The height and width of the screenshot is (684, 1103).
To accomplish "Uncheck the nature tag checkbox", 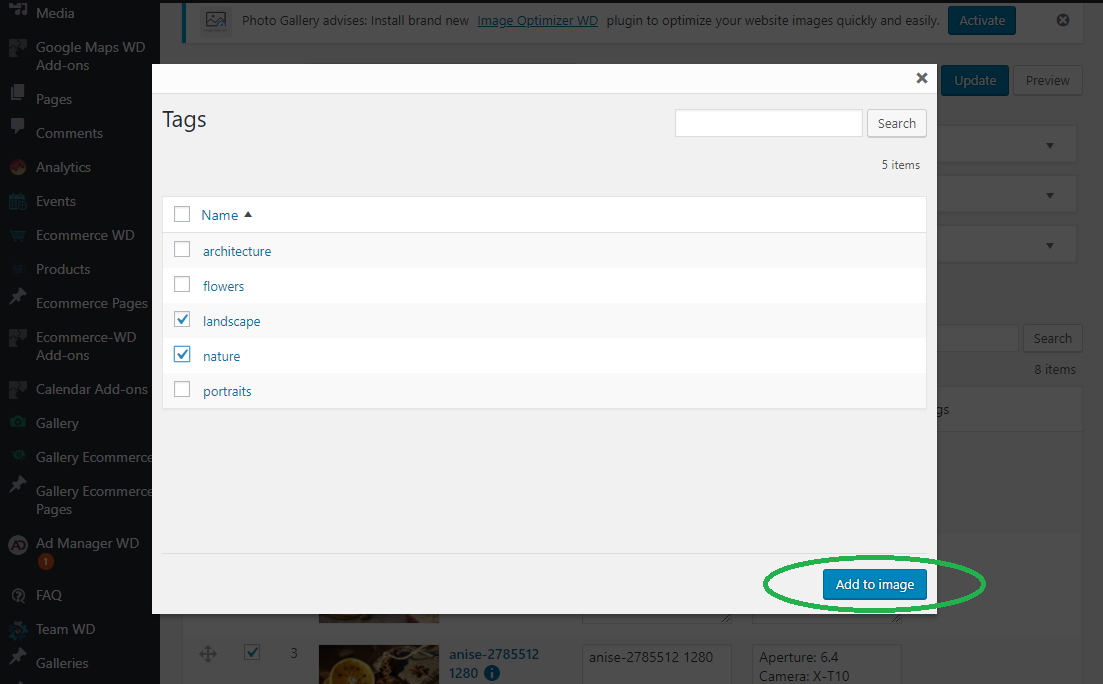I will coord(182,354).
